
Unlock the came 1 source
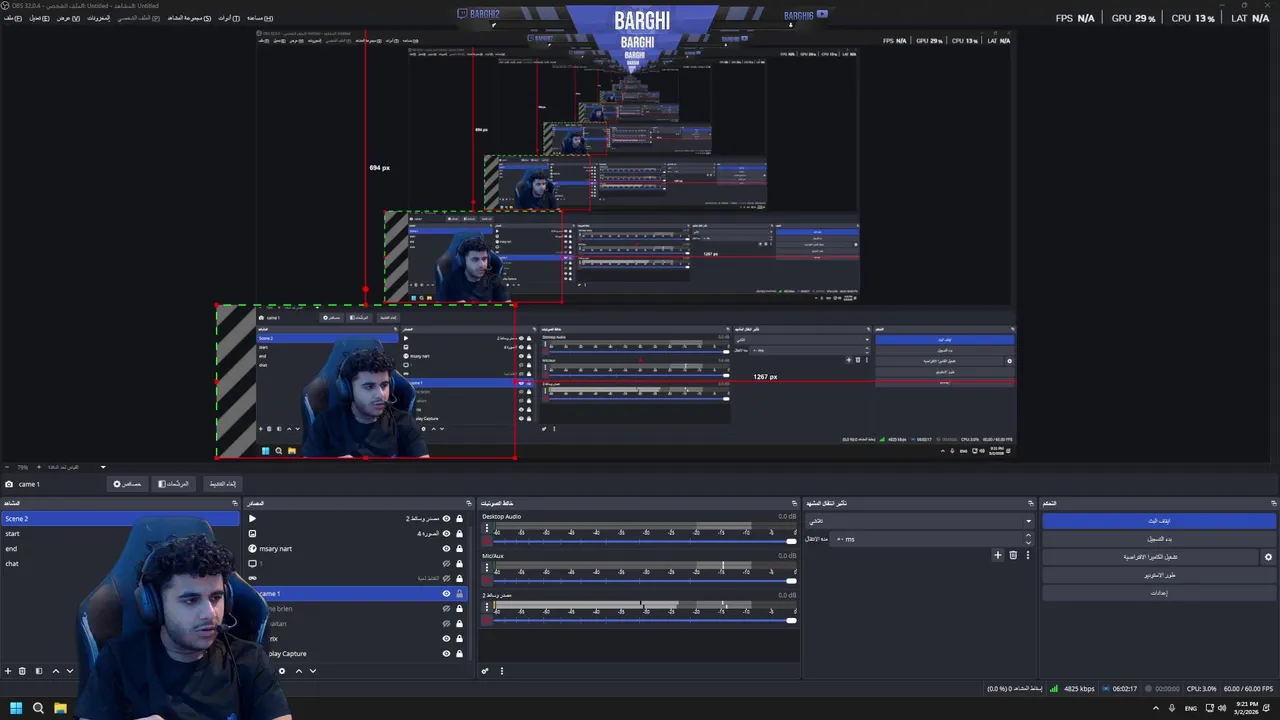[460, 593]
